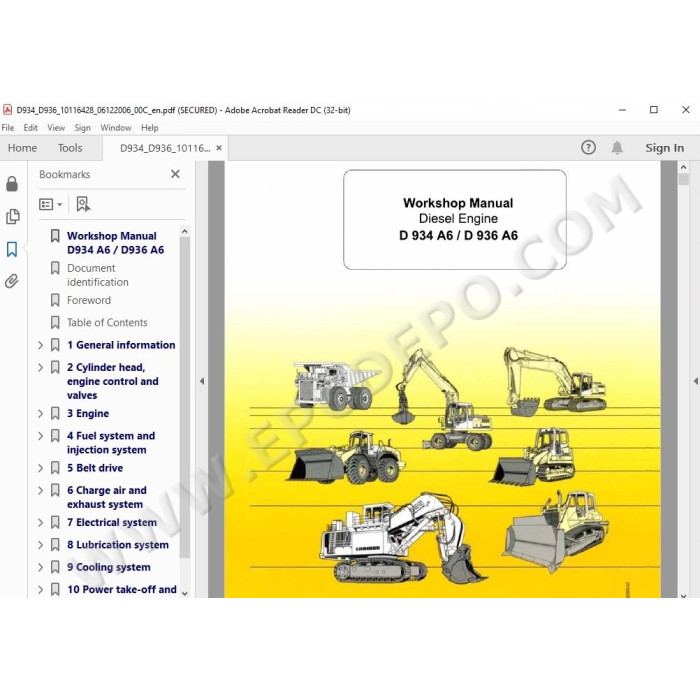700x700 pixels.
Task: Open the Edit menu
Action: 30,128
